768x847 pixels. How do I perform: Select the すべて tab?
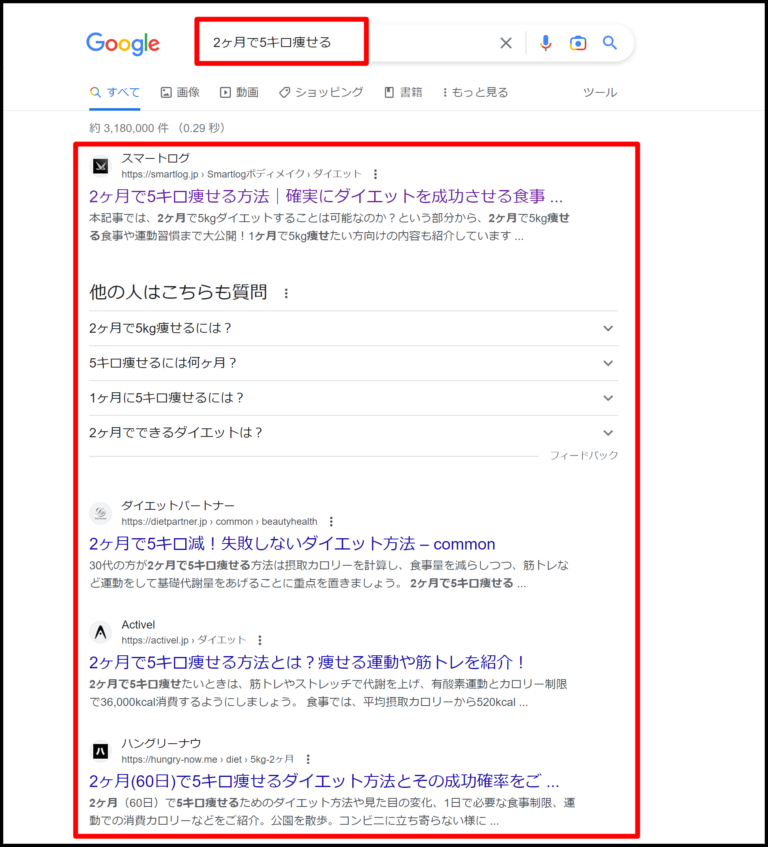pyautogui.click(x=114, y=92)
